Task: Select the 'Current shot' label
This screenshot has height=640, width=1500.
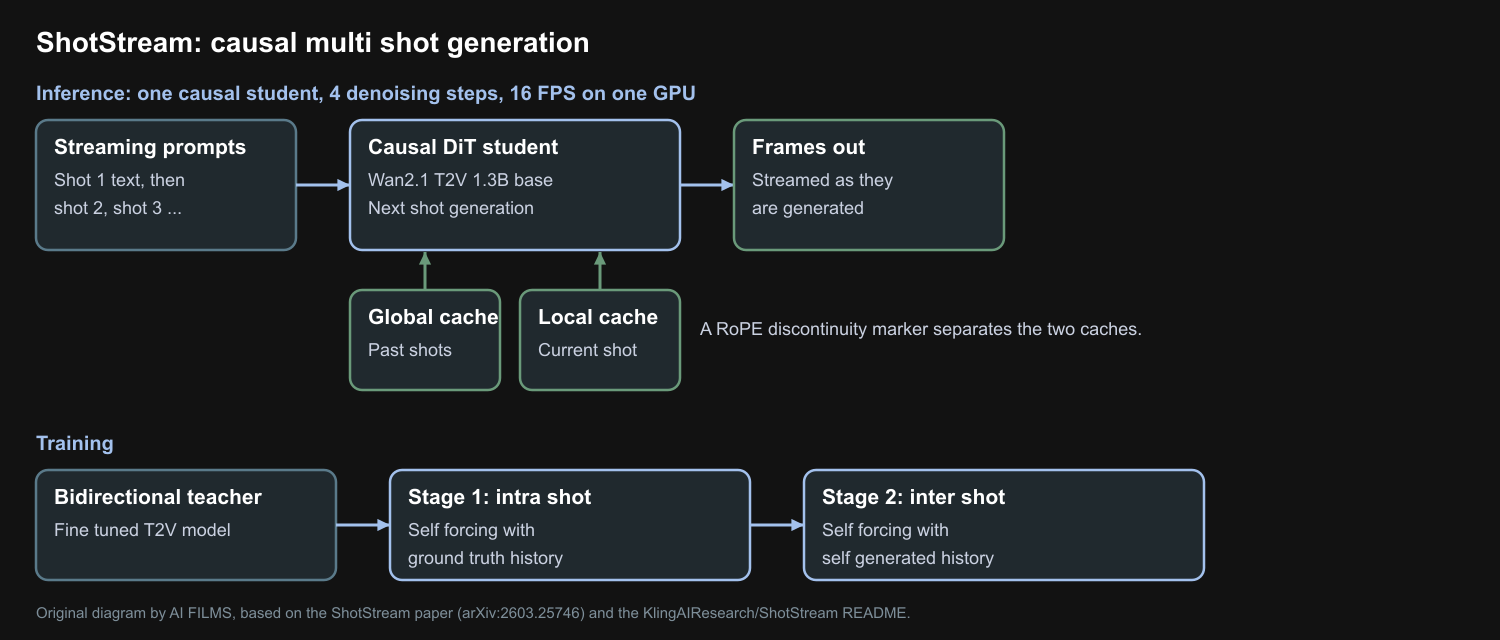Action: [x=587, y=350]
